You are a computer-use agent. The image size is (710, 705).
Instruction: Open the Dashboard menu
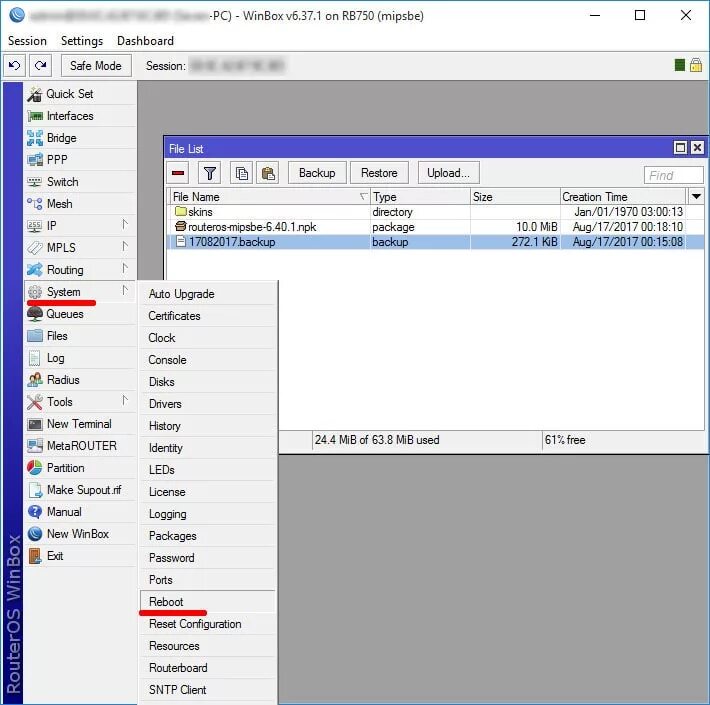tap(145, 41)
